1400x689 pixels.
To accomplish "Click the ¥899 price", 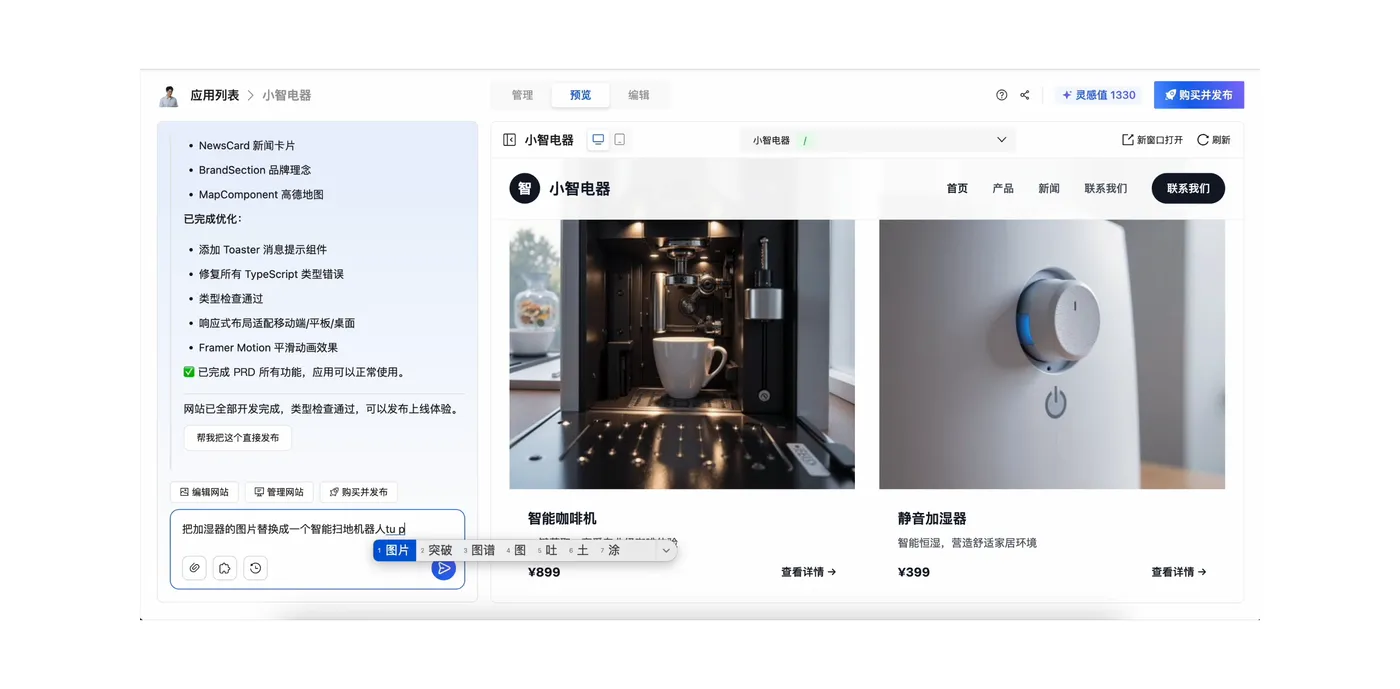I will (544, 572).
